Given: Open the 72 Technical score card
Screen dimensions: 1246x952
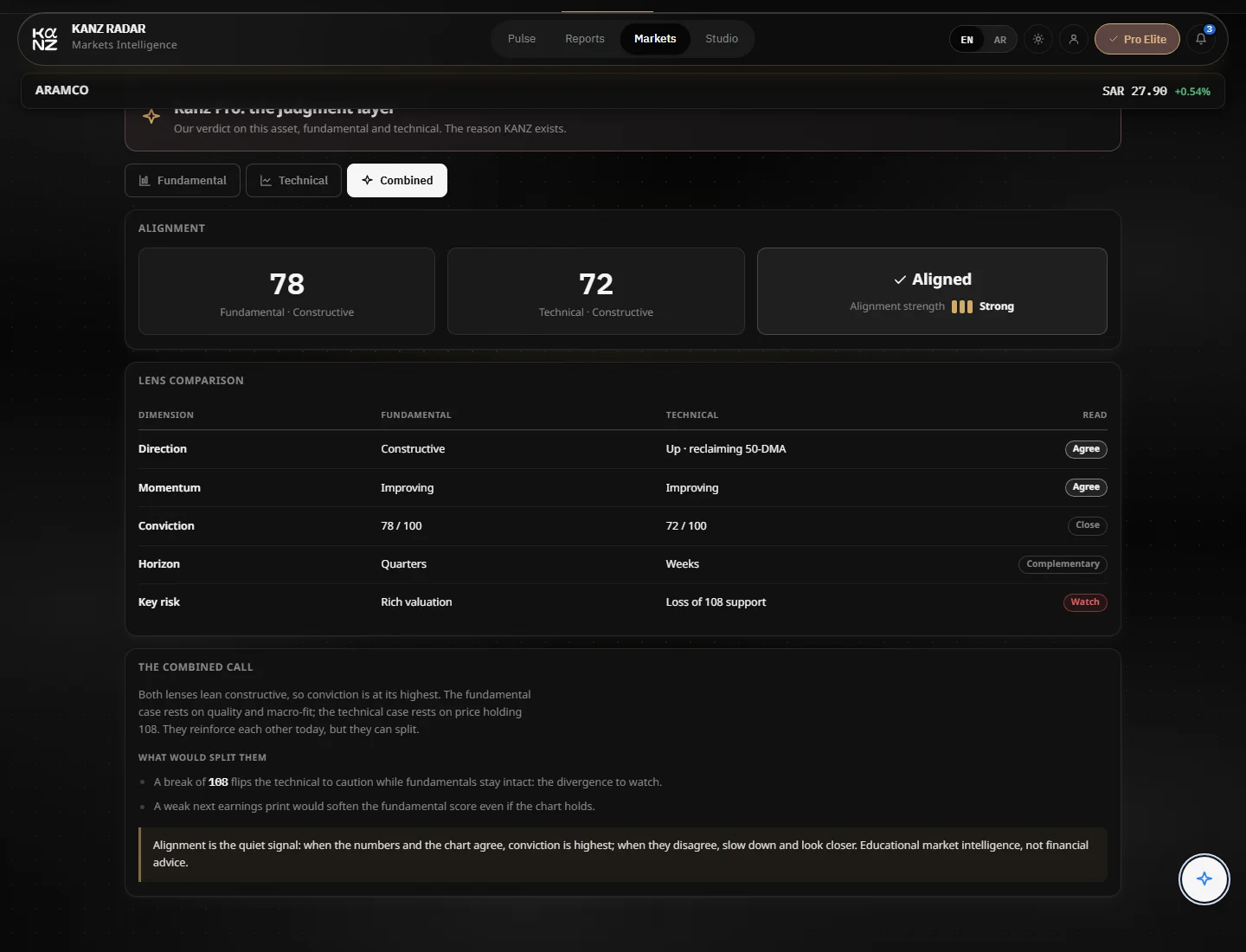Looking at the screenshot, I should (x=596, y=292).
